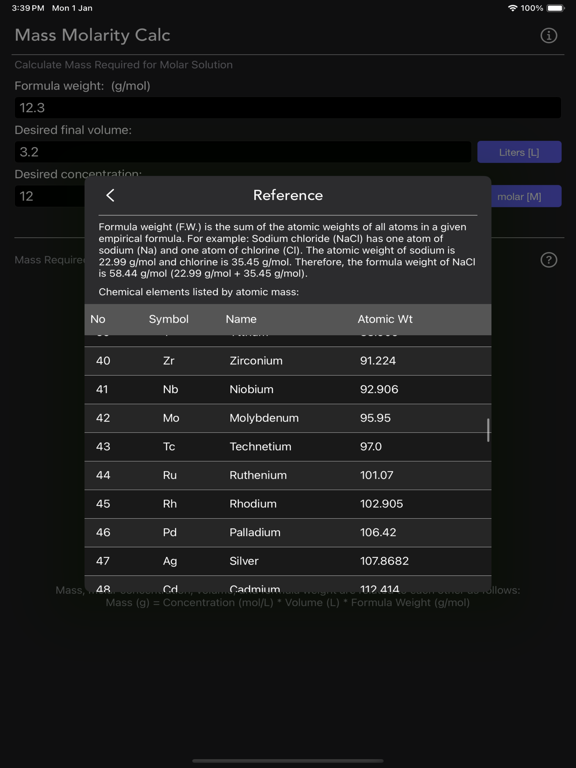576x768 pixels.
Task: Select the 92.906 atomic weight
Action: (x=379, y=389)
